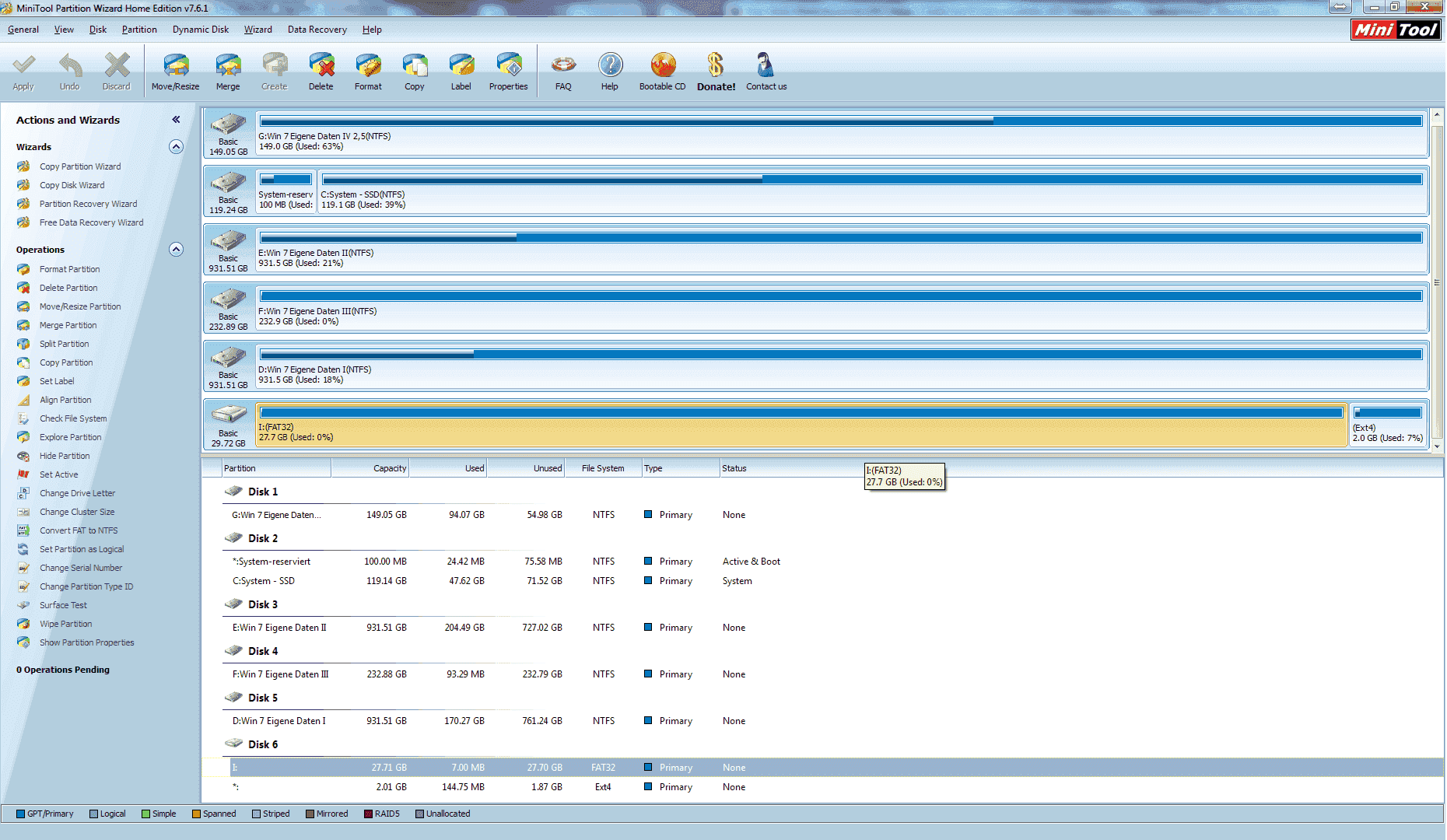This screenshot has width=1447, height=840.
Task: Select the System-reserv partition block
Action: 286,191
